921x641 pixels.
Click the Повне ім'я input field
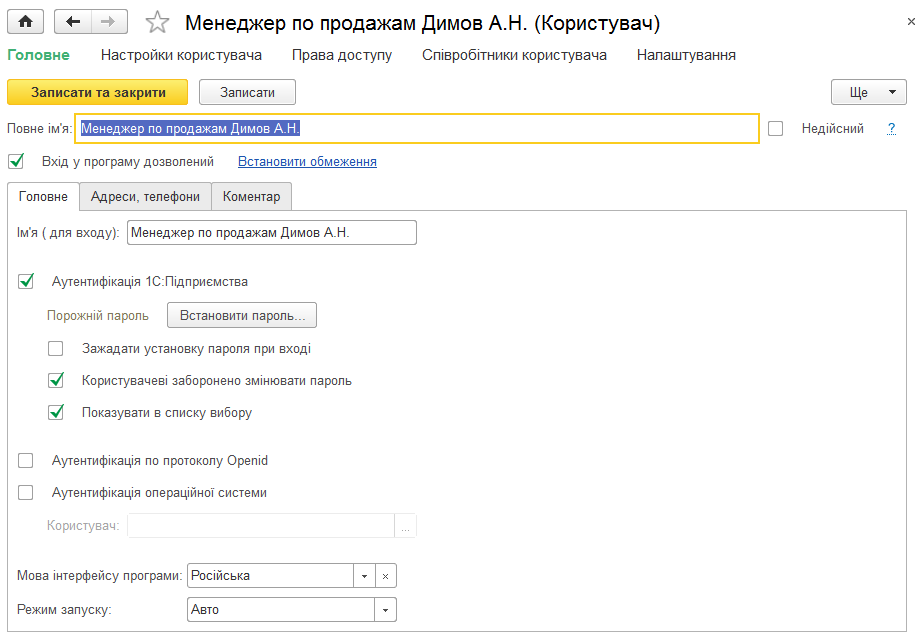point(417,129)
